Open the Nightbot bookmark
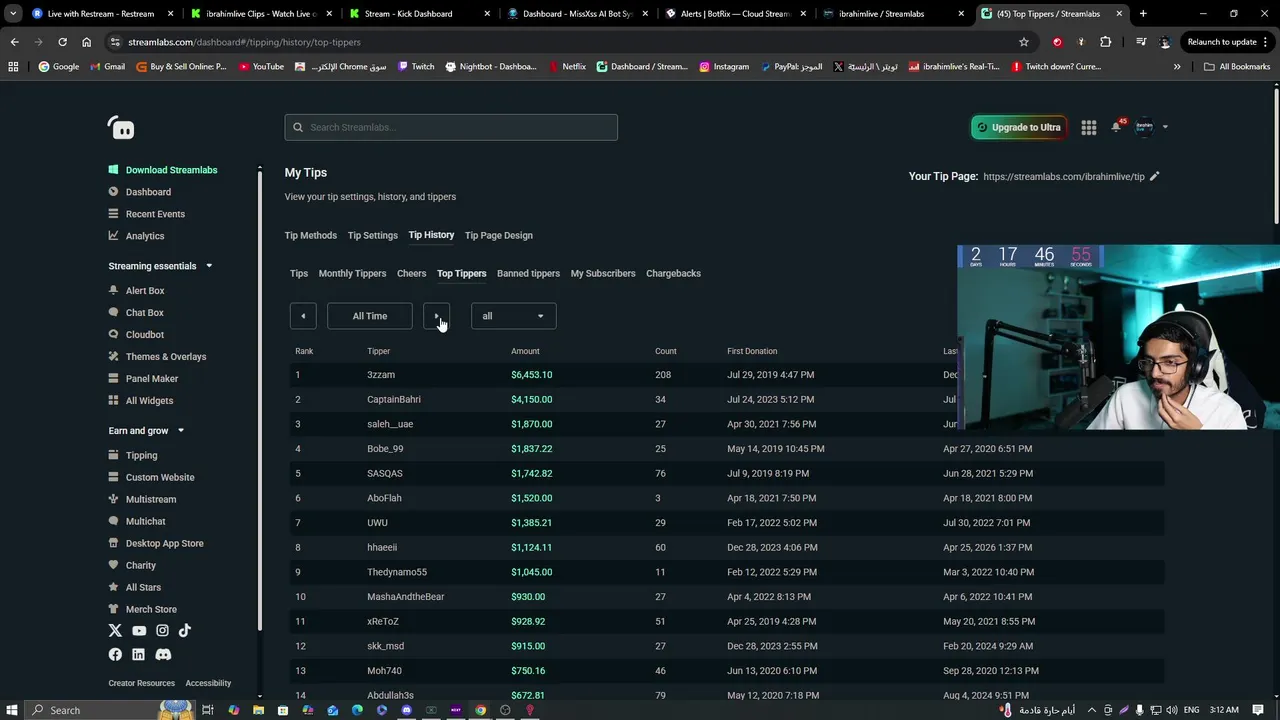This screenshot has height=720, width=1280. click(x=492, y=67)
